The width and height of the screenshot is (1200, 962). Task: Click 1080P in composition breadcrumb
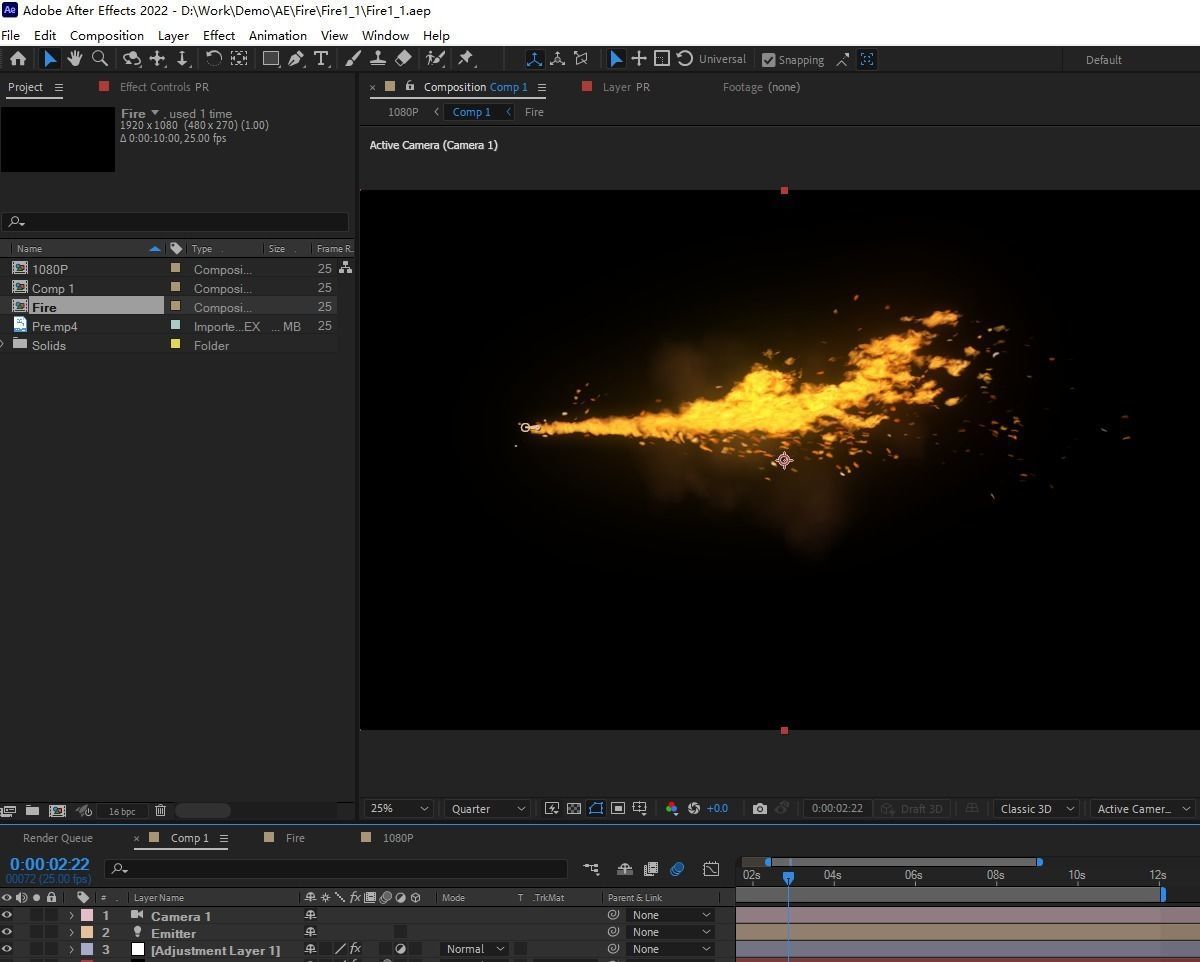403,112
